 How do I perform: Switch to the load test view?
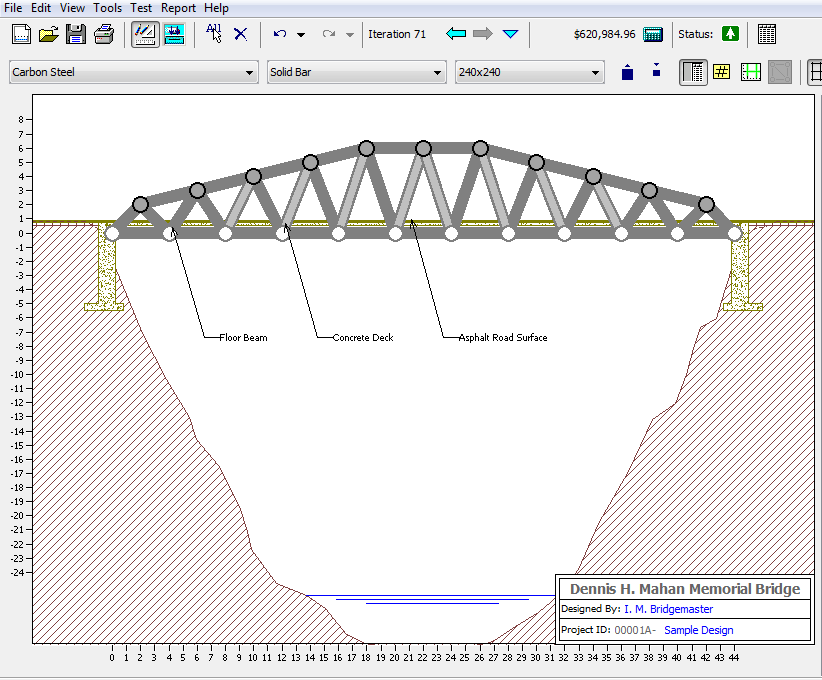pyautogui.click(x=174, y=33)
